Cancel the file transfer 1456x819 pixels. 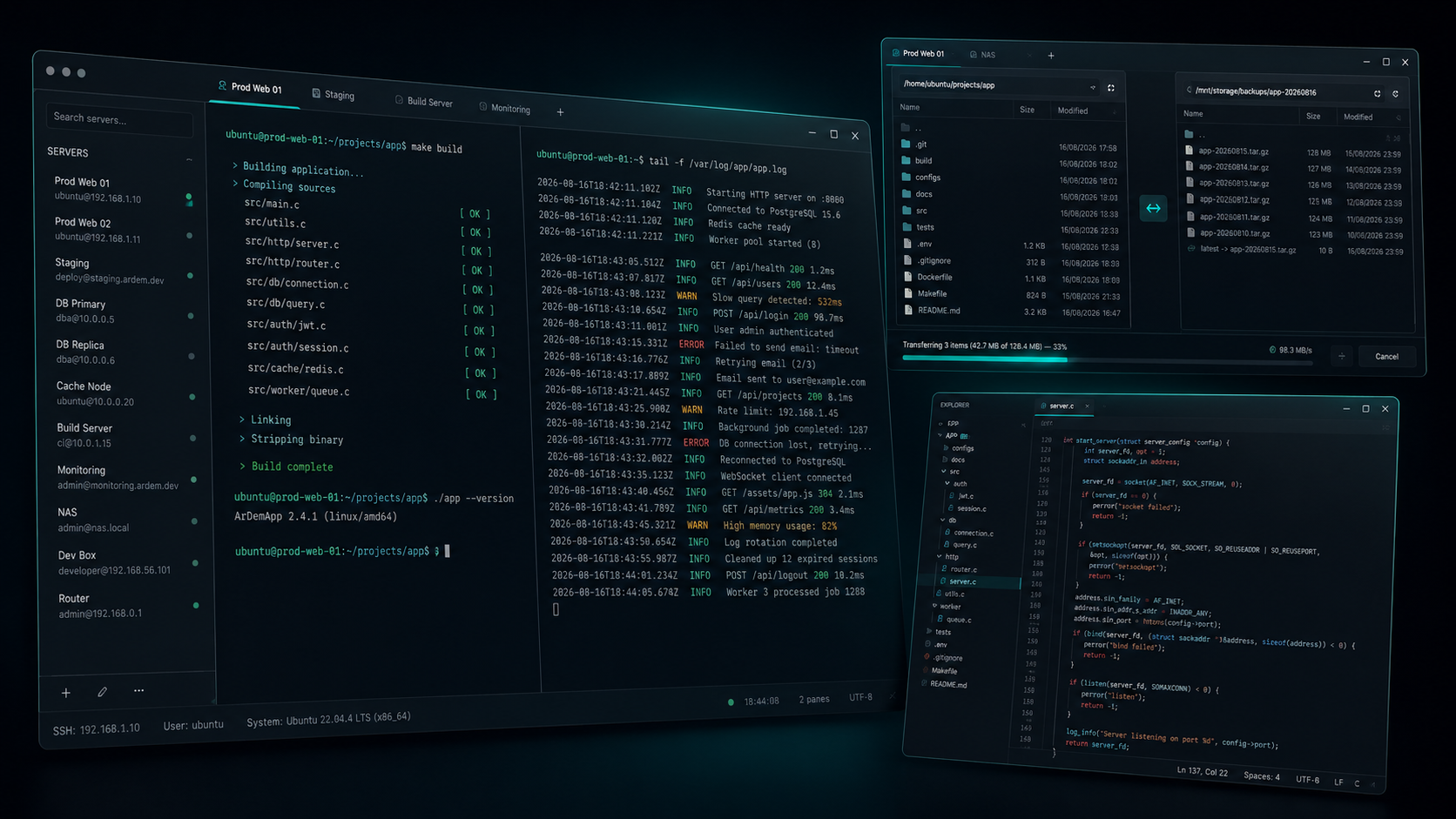(x=1386, y=356)
